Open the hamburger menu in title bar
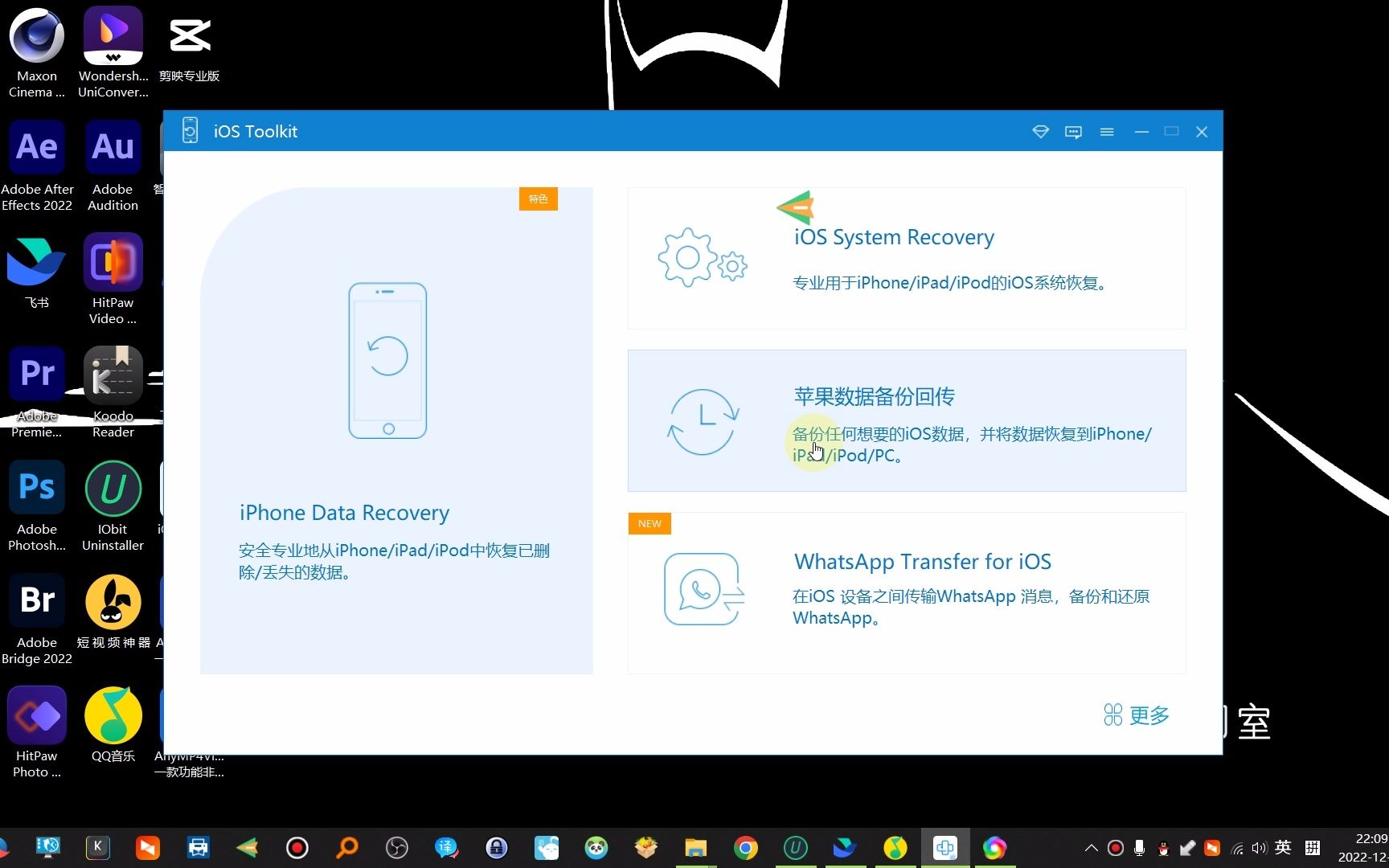 coord(1107,131)
